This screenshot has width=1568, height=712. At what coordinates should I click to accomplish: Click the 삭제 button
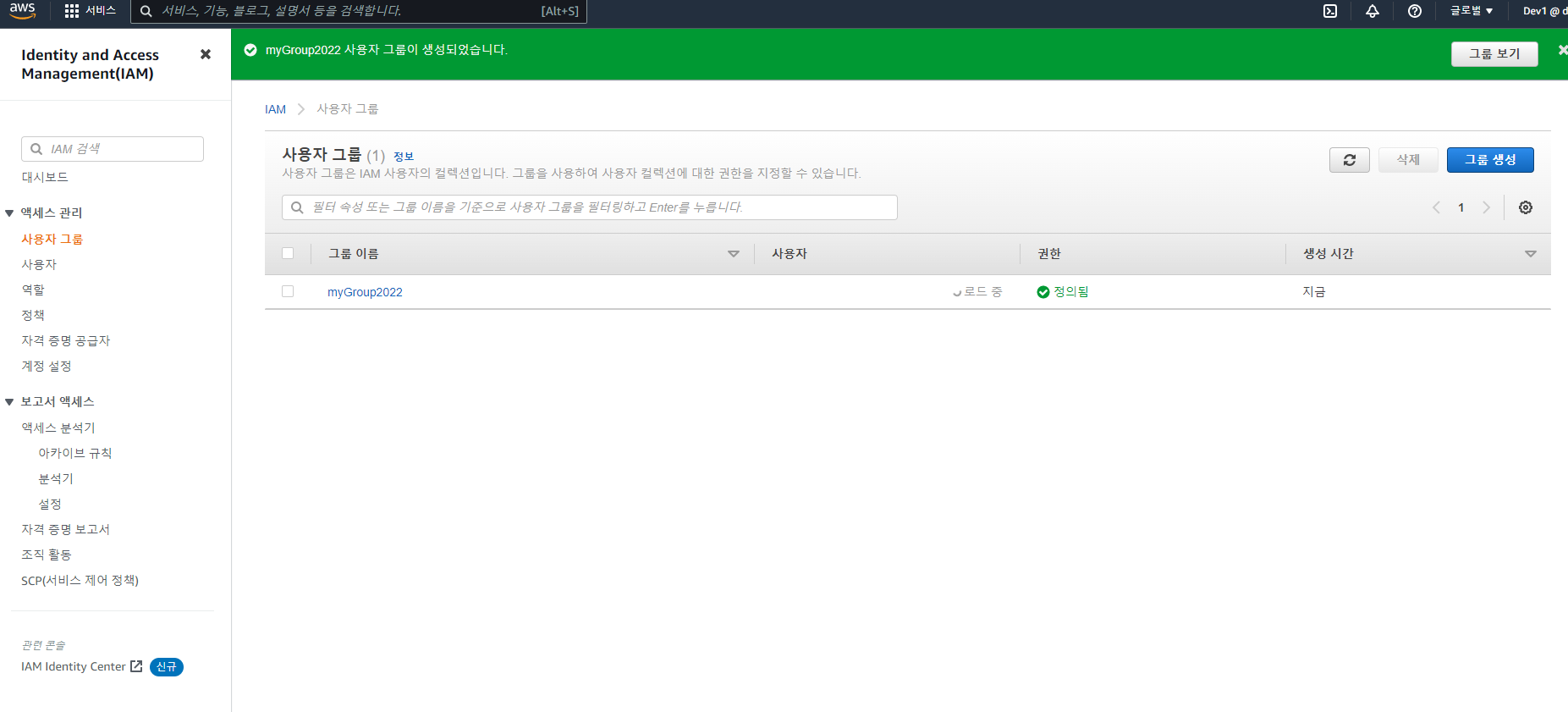[x=1408, y=160]
